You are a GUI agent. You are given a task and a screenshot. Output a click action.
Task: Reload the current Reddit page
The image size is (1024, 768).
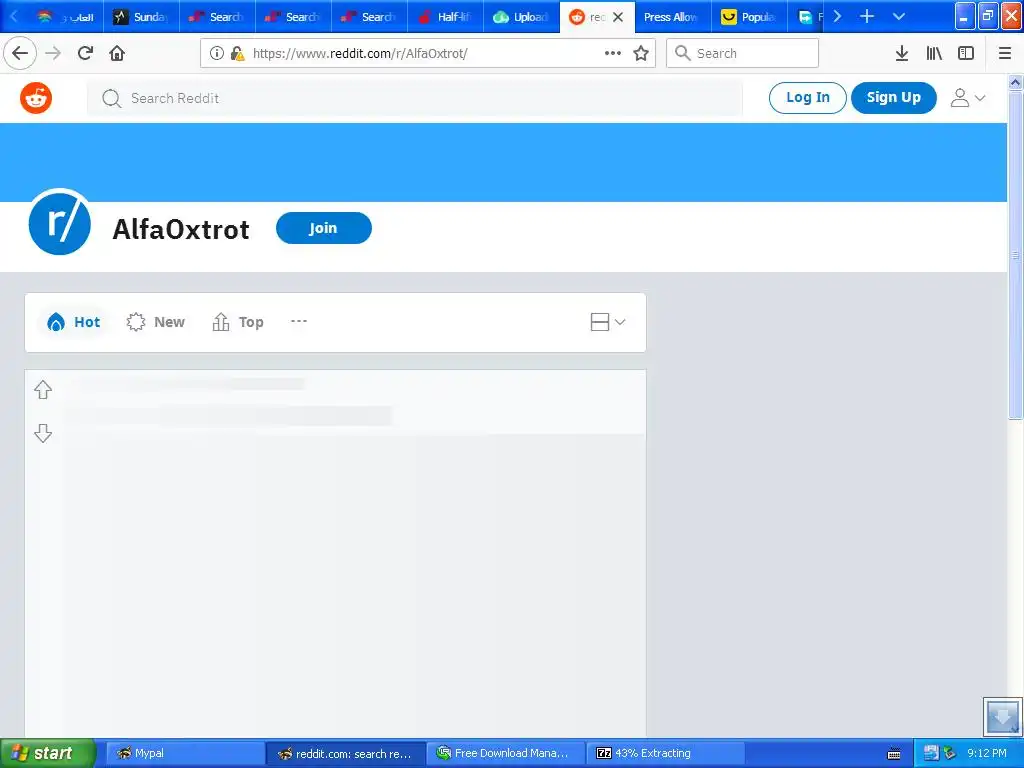pyautogui.click(x=85, y=53)
